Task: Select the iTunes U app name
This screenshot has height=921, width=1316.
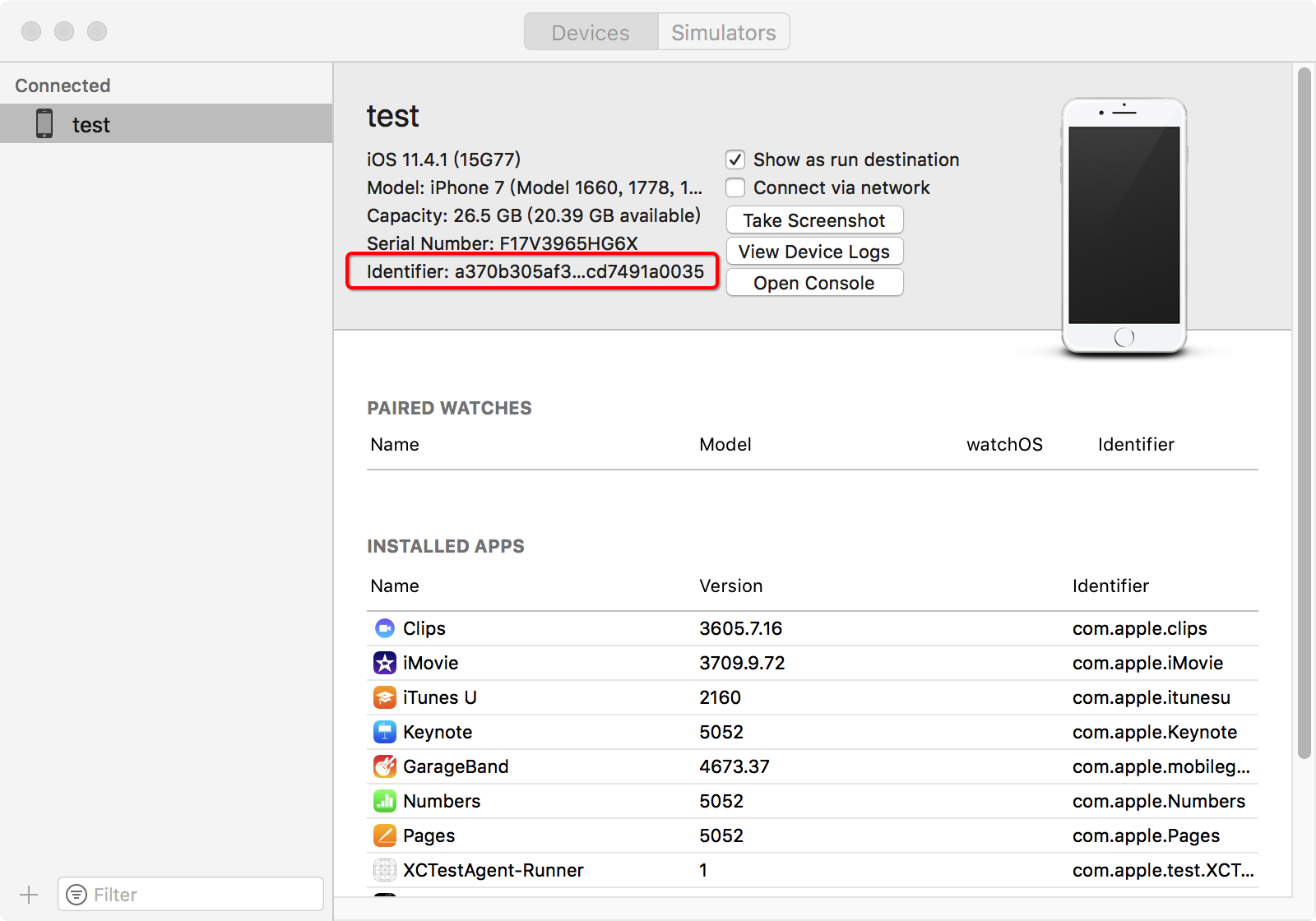Action: tap(440, 697)
